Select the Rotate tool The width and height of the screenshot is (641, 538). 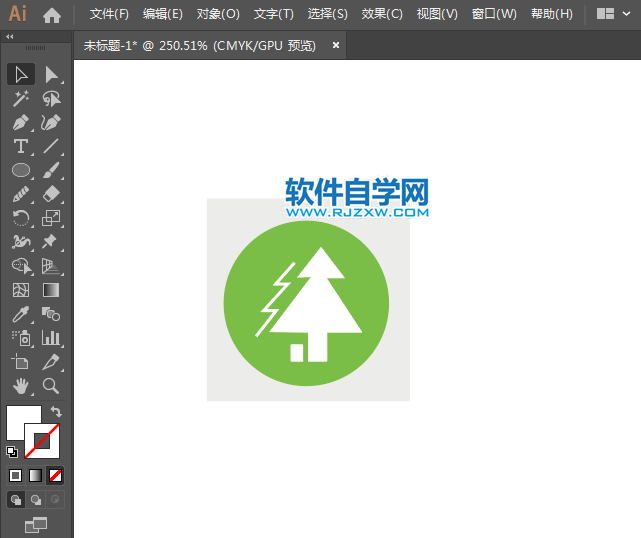21,218
